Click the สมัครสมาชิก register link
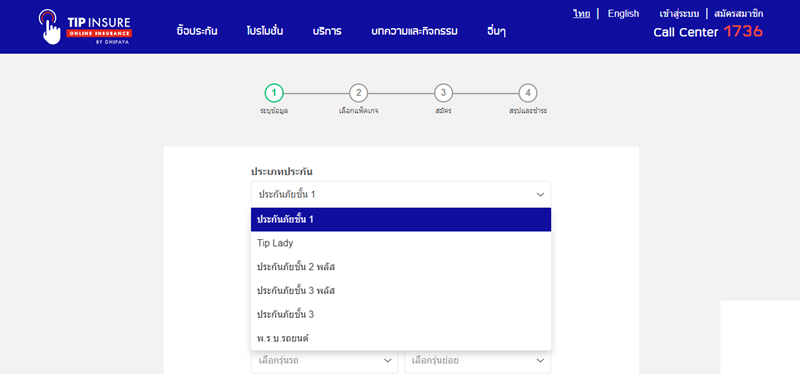The height and width of the screenshot is (374, 800). [x=739, y=14]
